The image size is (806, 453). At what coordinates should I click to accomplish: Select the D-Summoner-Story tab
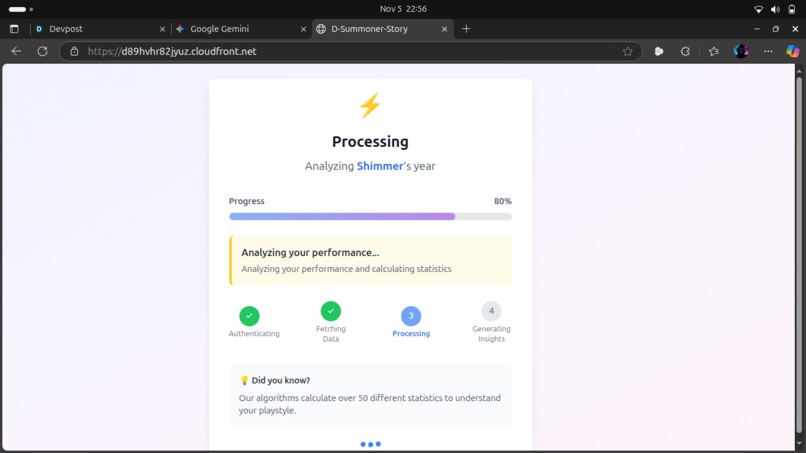coord(382,29)
